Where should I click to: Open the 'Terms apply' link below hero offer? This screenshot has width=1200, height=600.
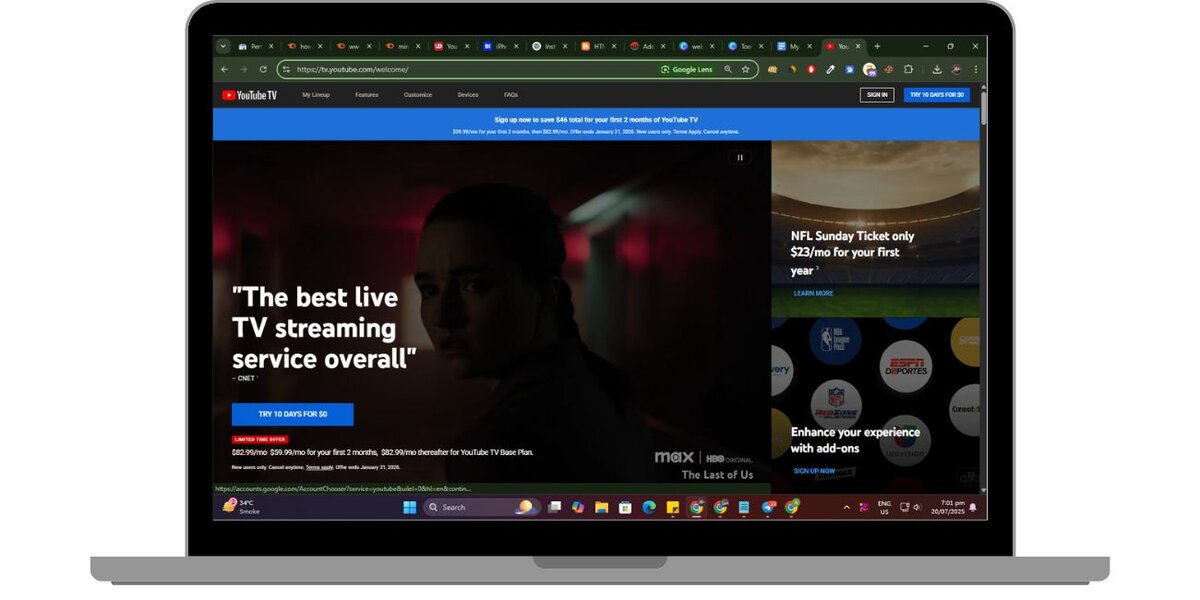pos(319,467)
